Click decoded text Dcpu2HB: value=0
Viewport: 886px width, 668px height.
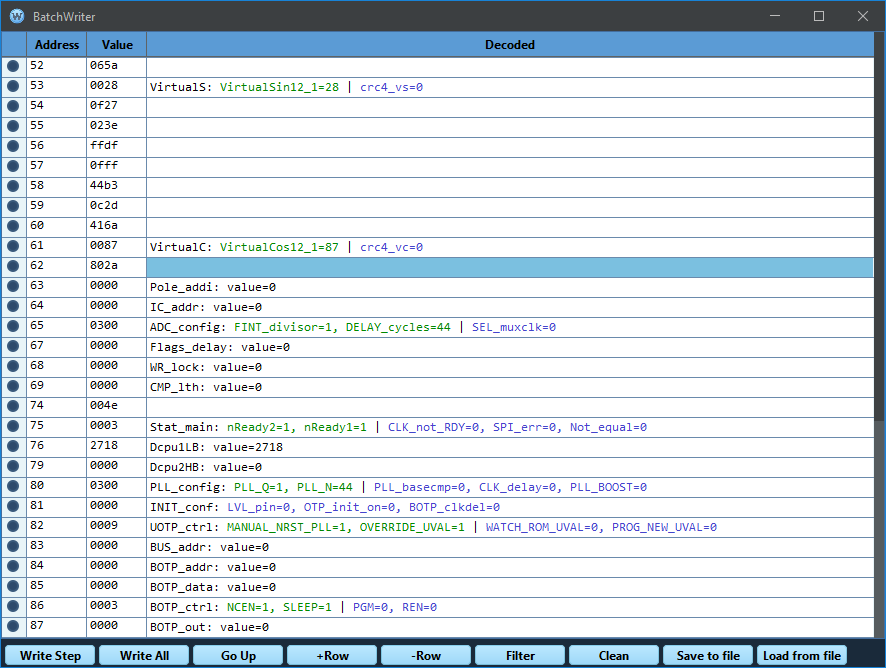(206, 467)
